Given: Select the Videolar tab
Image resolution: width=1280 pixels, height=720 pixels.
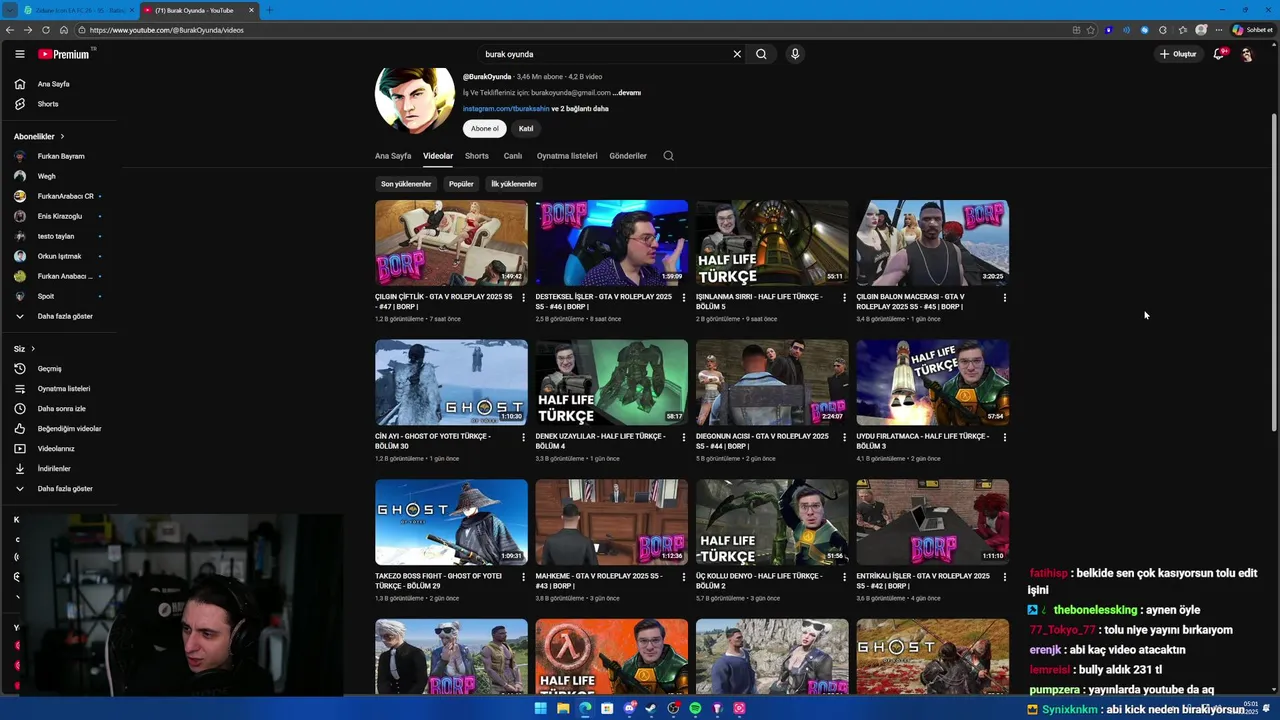Looking at the screenshot, I should tap(438, 156).
